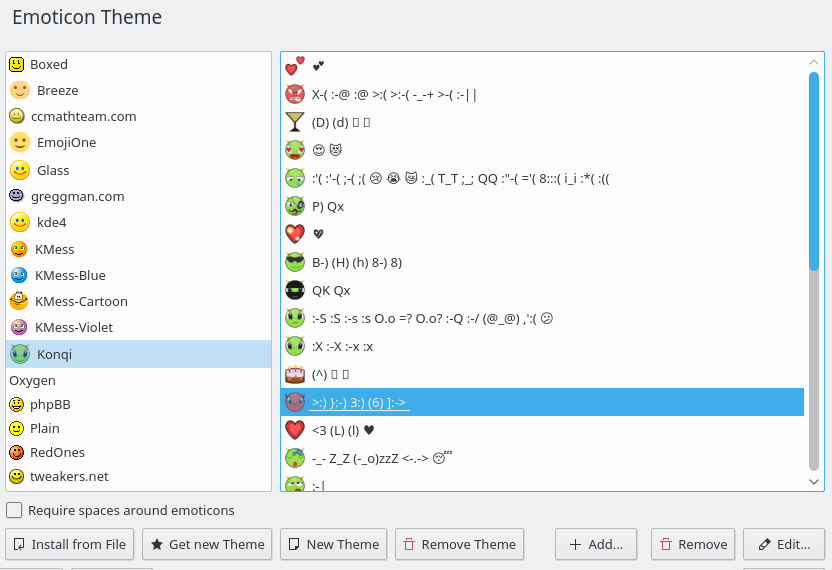
Task: Click the ninja black-mask emoticon icon
Action: (x=294, y=291)
